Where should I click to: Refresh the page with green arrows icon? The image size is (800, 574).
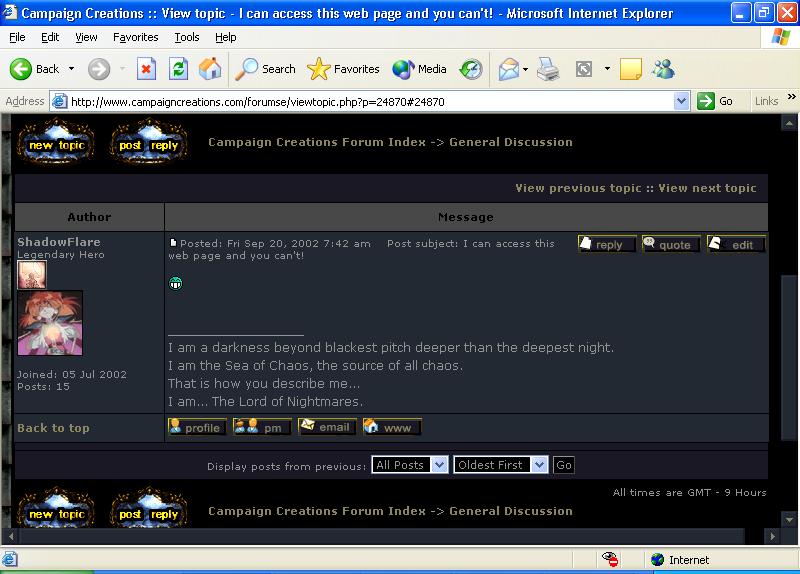coord(179,69)
